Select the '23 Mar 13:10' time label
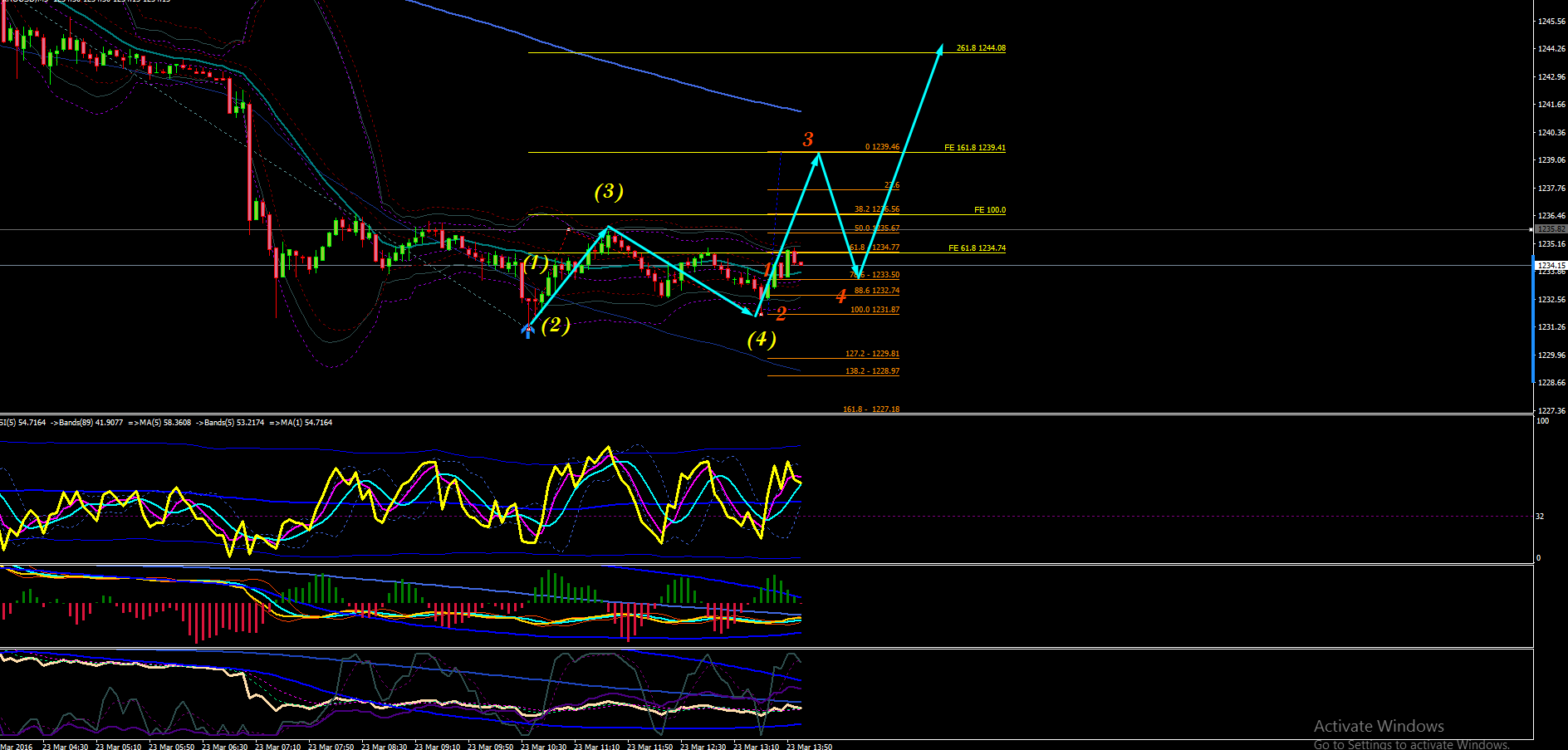1568x750 pixels. [756, 747]
